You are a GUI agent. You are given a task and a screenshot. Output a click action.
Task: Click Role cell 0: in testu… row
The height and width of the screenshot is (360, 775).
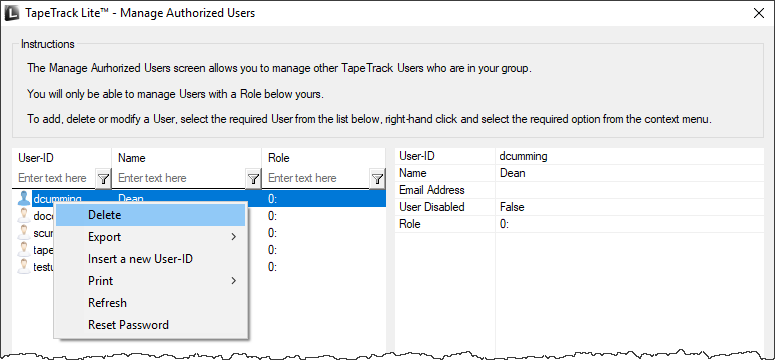[272, 267]
